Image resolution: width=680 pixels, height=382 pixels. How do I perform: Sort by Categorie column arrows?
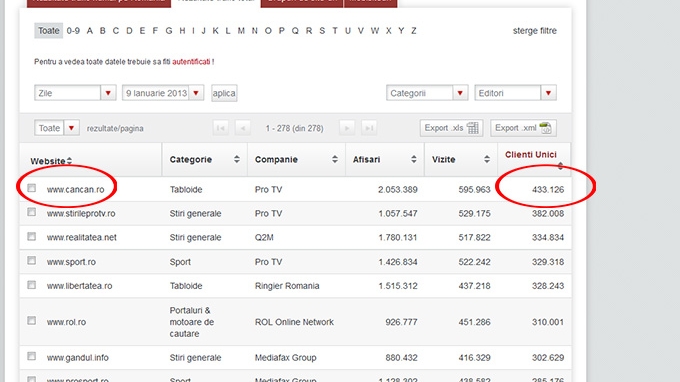[236, 159]
